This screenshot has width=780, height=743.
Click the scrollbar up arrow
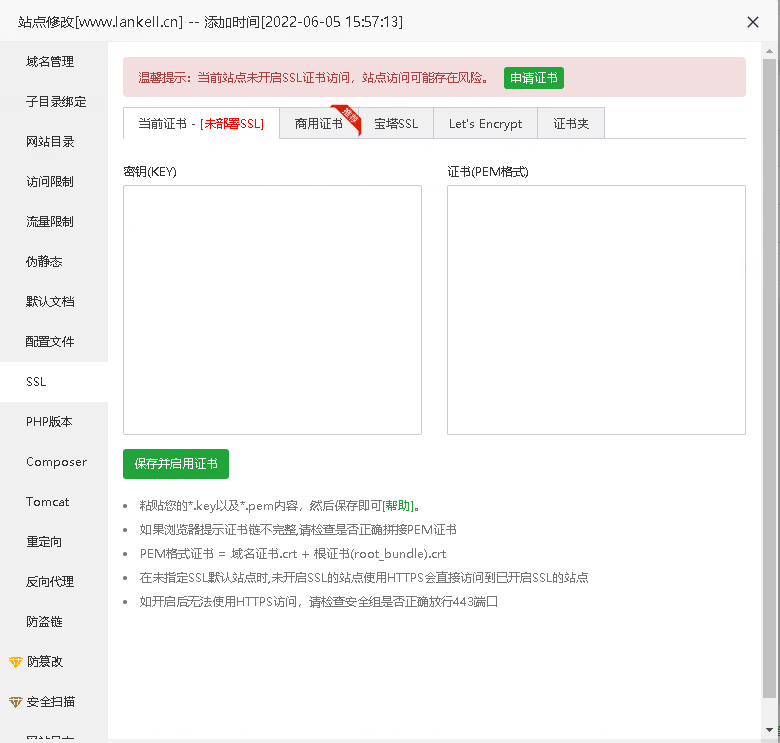tap(769, 51)
